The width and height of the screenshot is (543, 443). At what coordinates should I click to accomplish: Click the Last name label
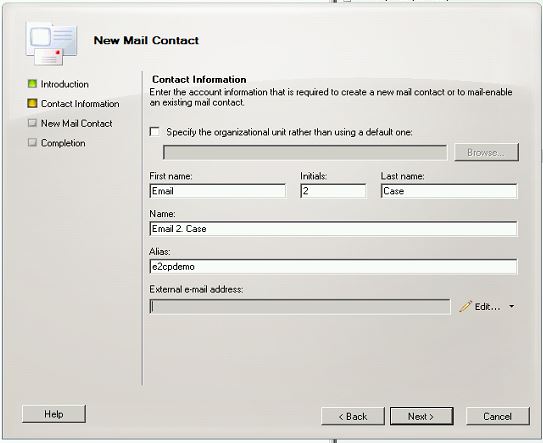click(x=402, y=176)
